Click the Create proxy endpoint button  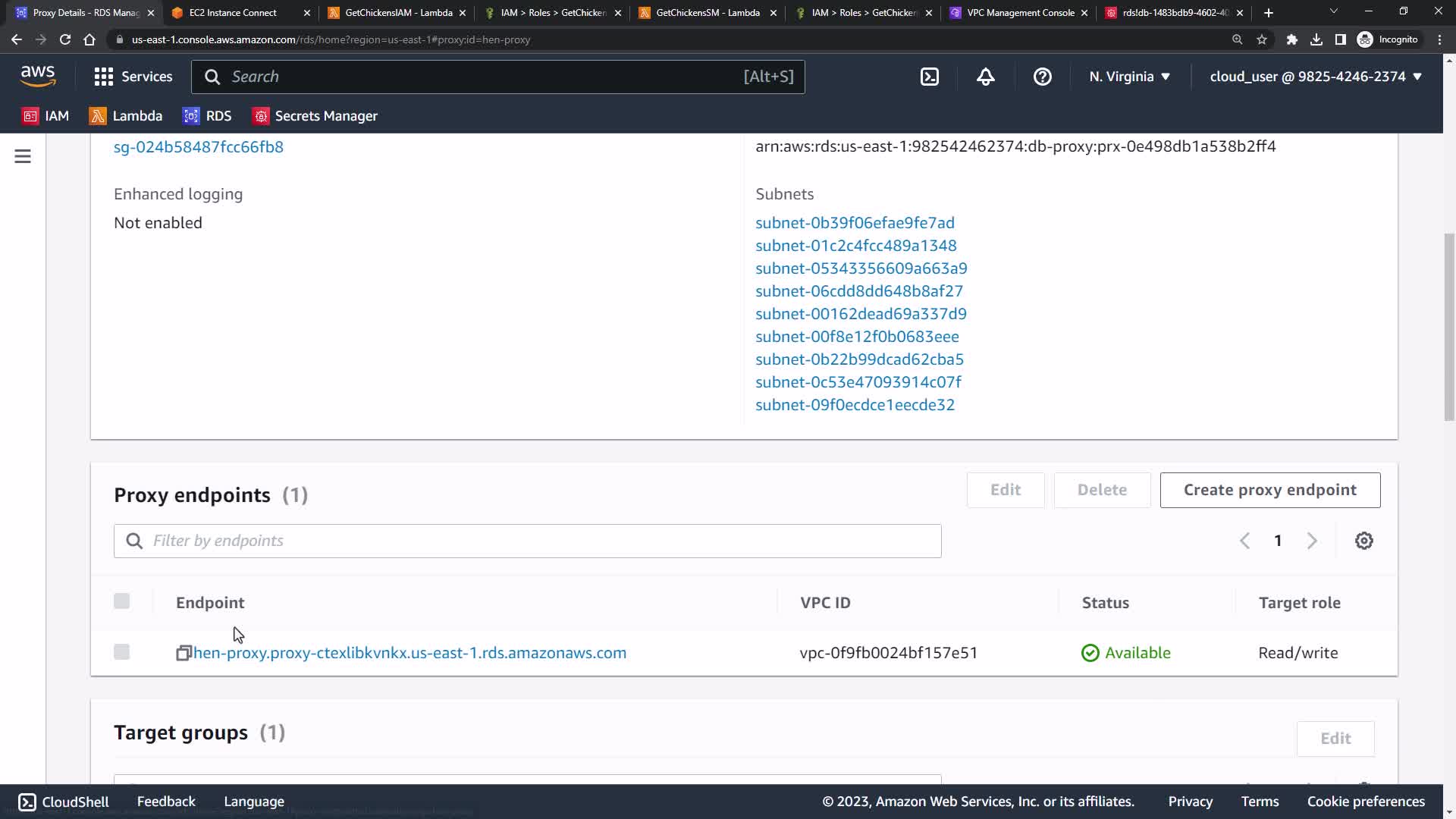(1269, 490)
